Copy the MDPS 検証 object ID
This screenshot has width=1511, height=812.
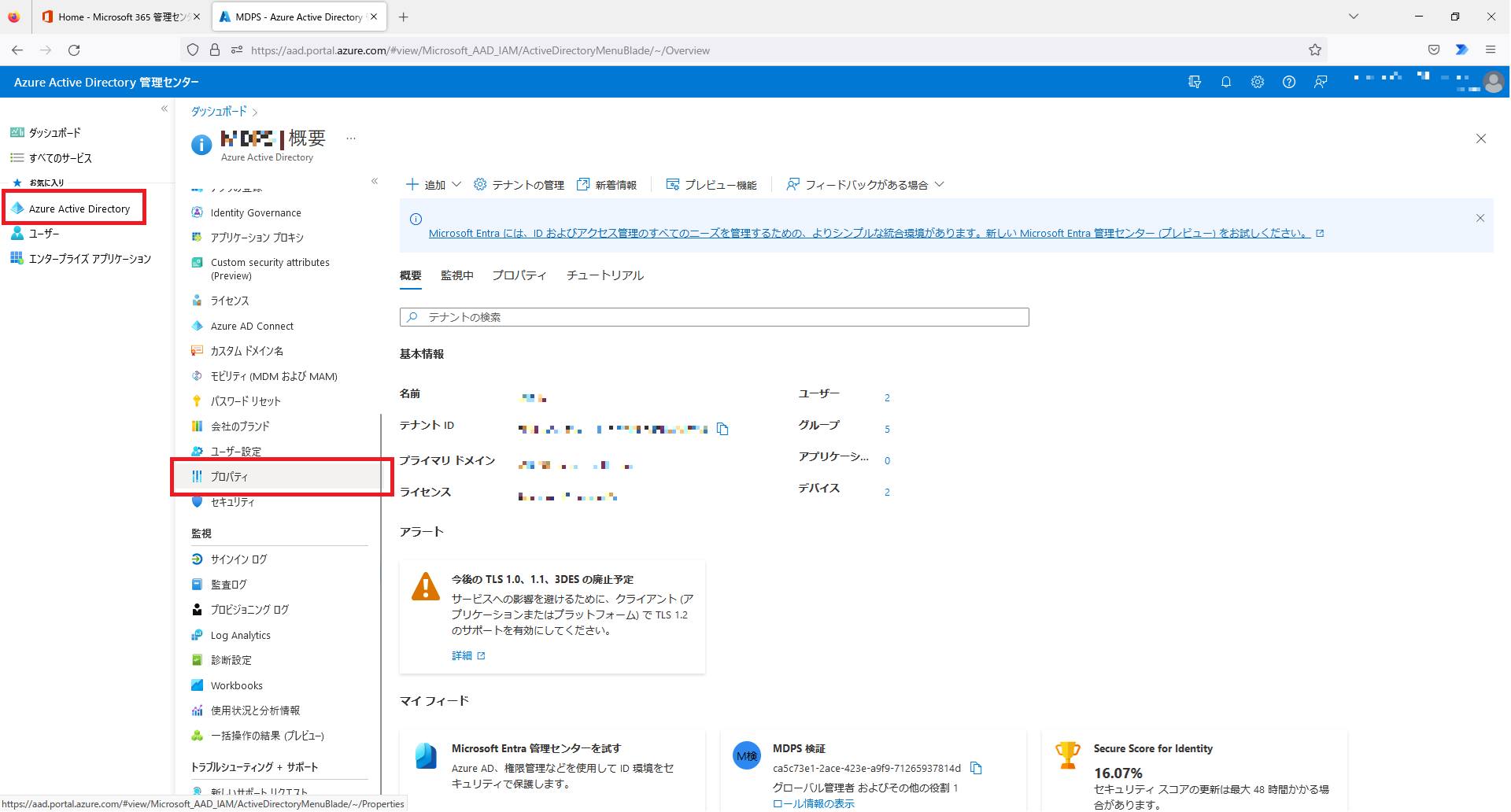(x=976, y=768)
